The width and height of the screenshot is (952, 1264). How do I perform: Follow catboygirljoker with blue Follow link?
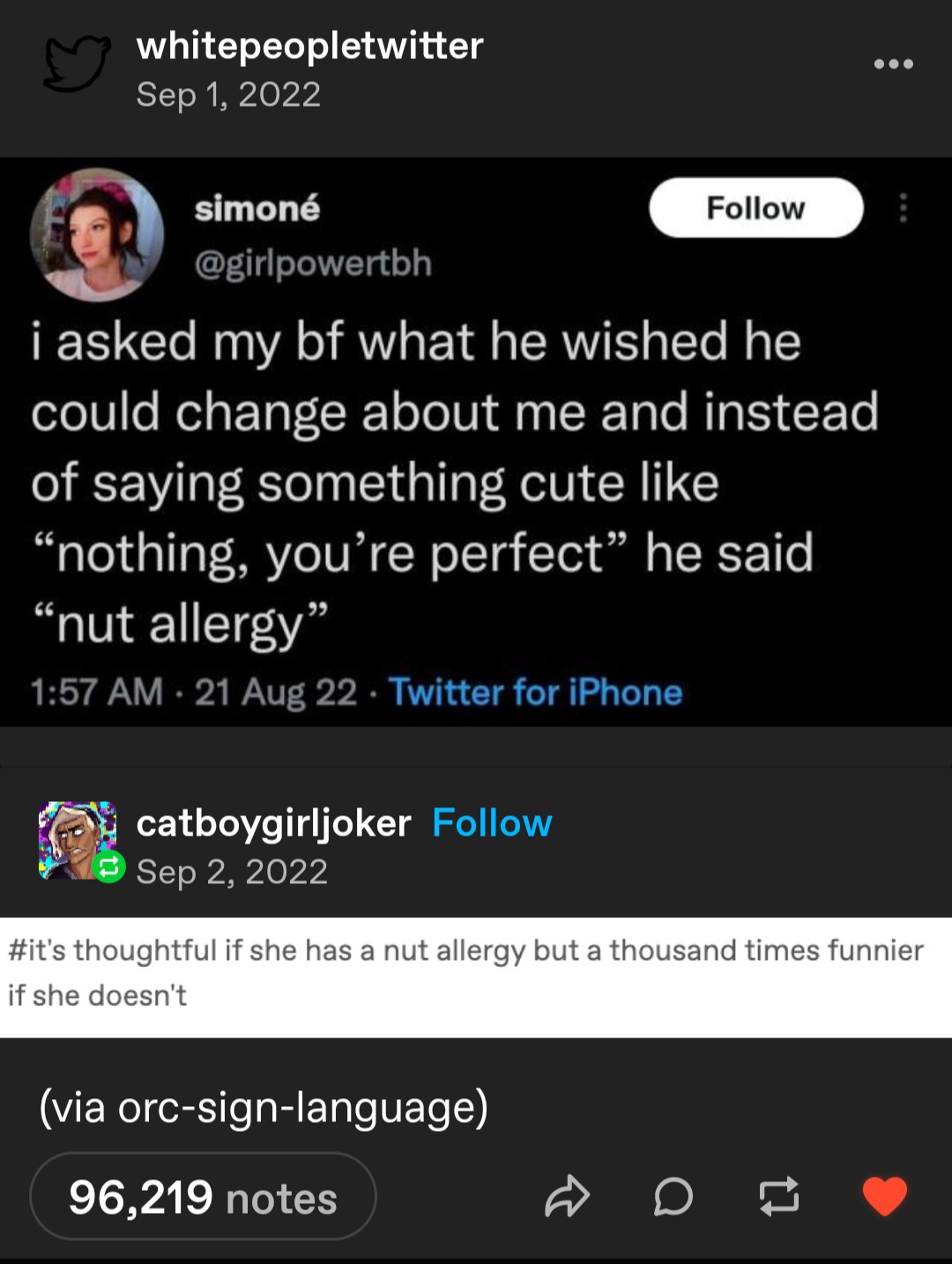point(492,823)
